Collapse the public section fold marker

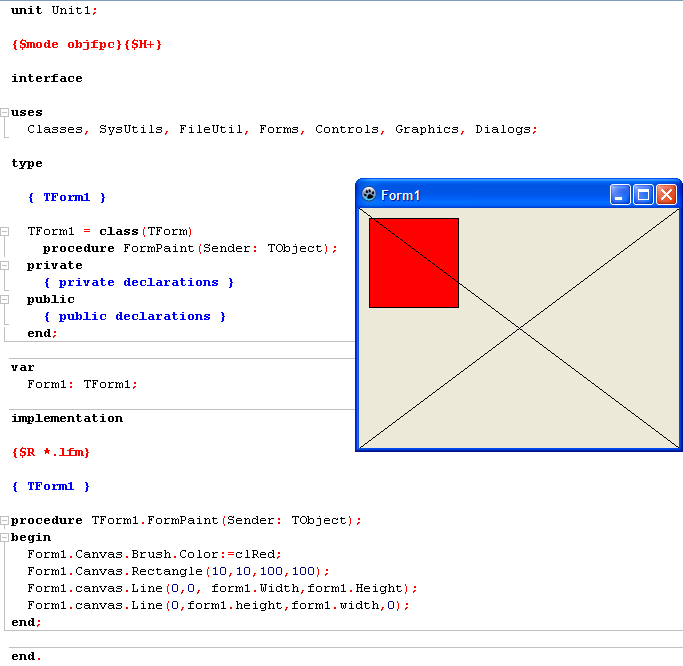pyautogui.click(x=4, y=299)
